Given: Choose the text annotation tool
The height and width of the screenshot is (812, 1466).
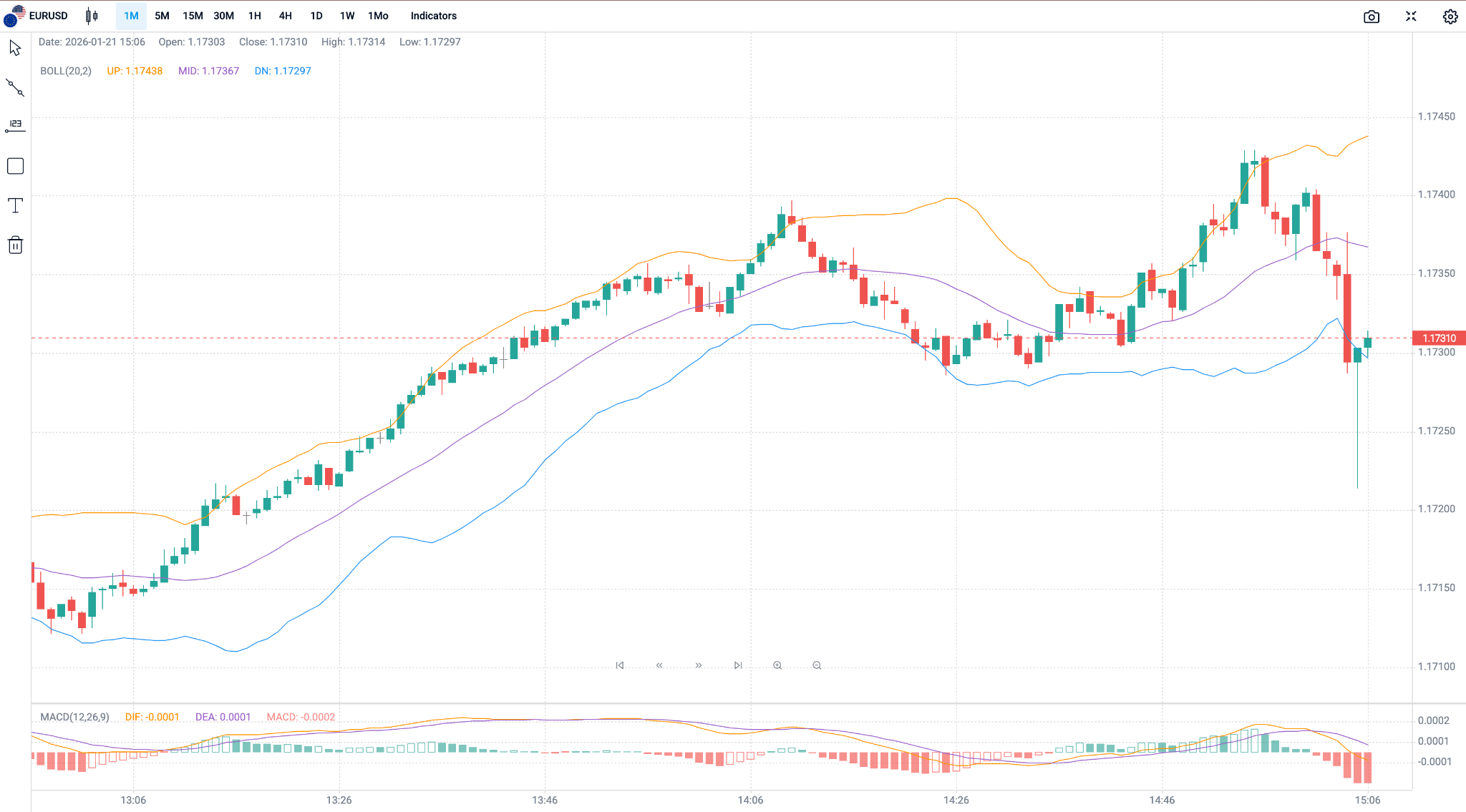Looking at the screenshot, I should [x=15, y=205].
